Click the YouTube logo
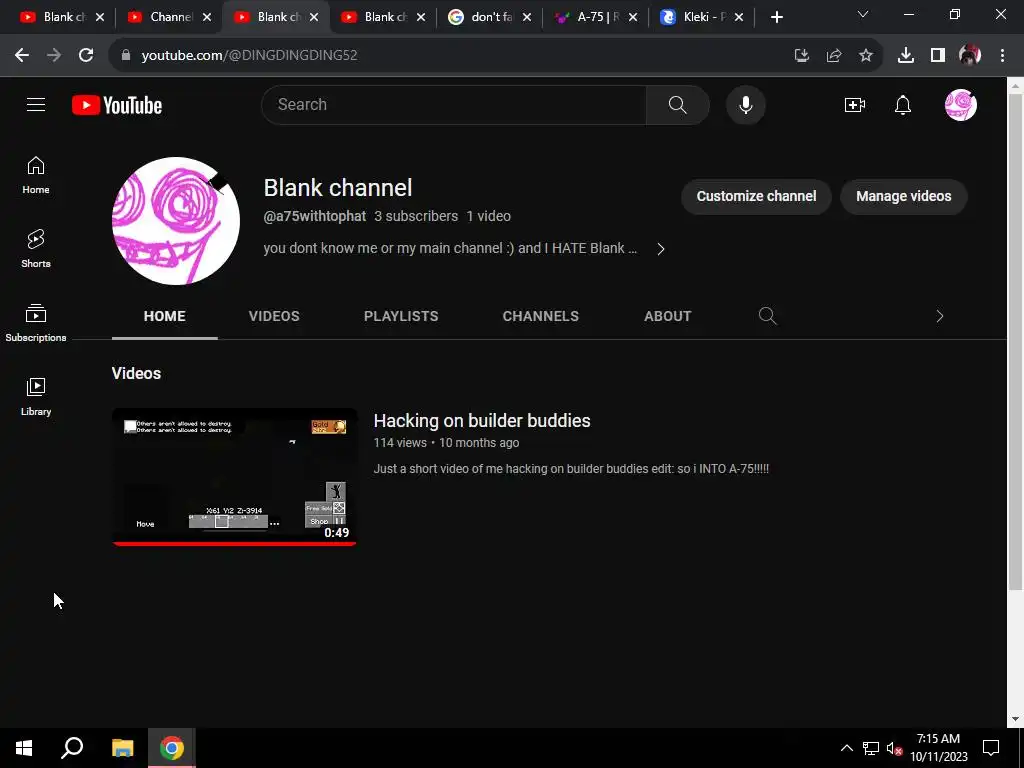This screenshot has width=1024, height=768. [117, 105]
